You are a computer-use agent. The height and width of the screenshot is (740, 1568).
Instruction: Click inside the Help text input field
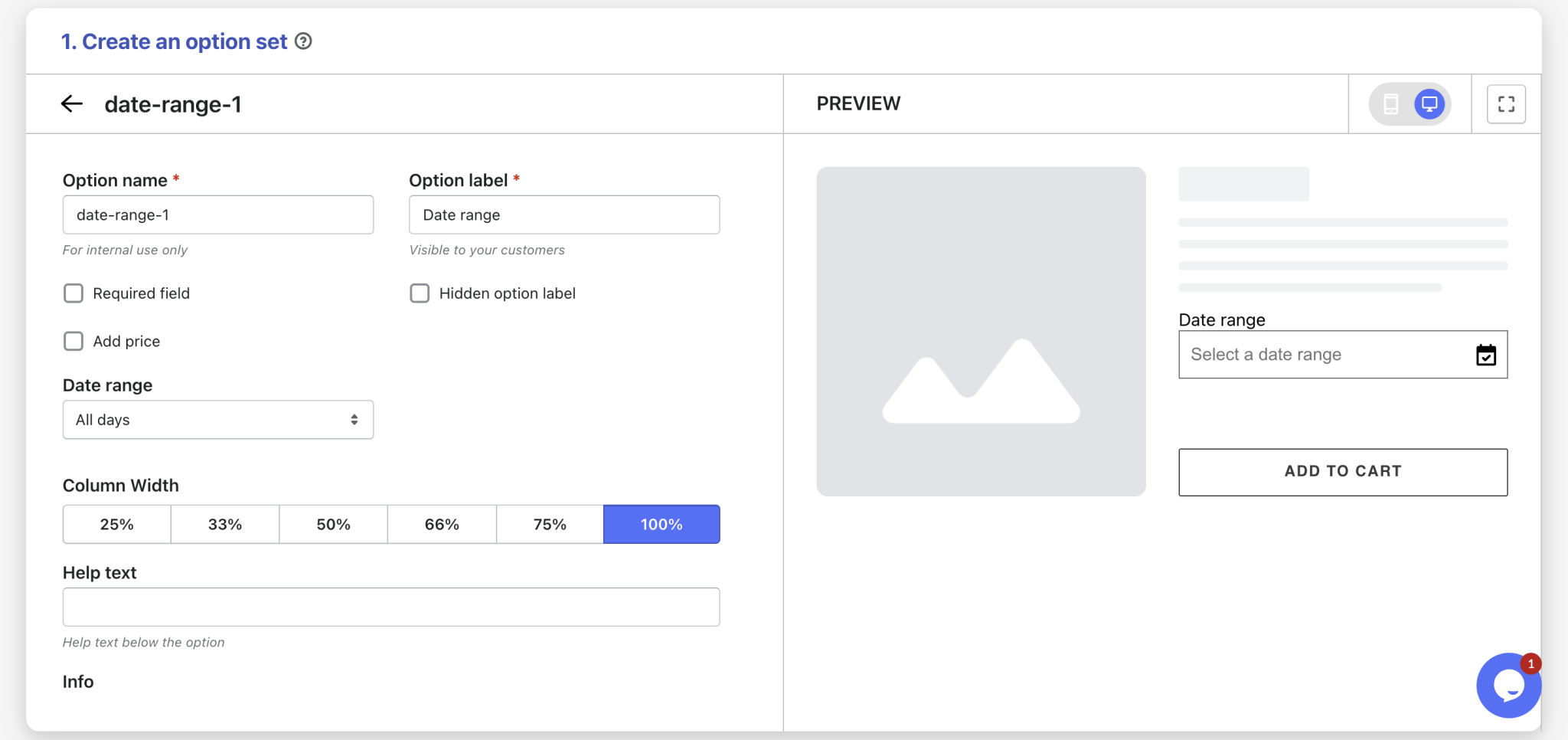390,606
